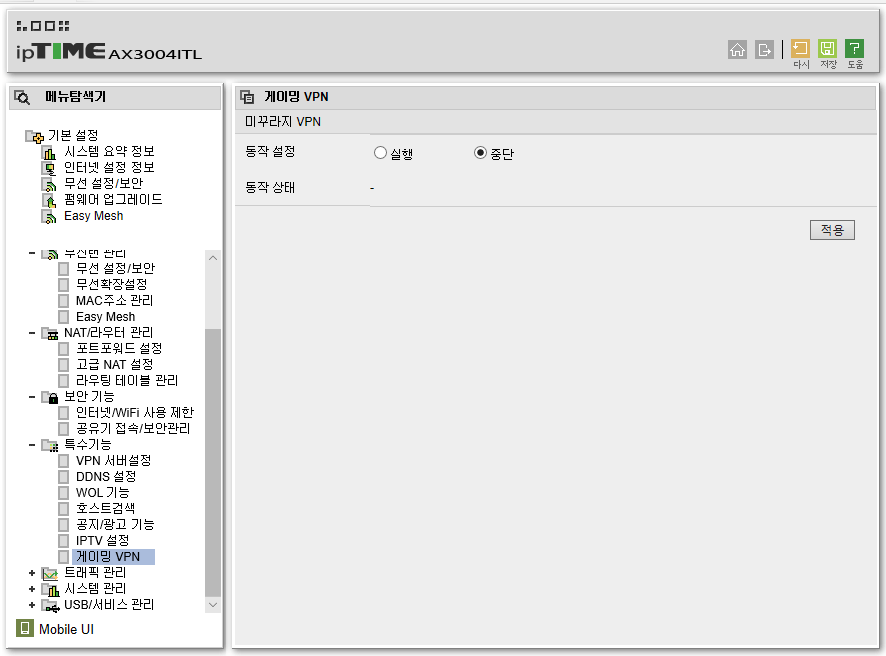886x656 pixels.
Task: Click the Mobile UI phone icon
Action: [25, 629]
